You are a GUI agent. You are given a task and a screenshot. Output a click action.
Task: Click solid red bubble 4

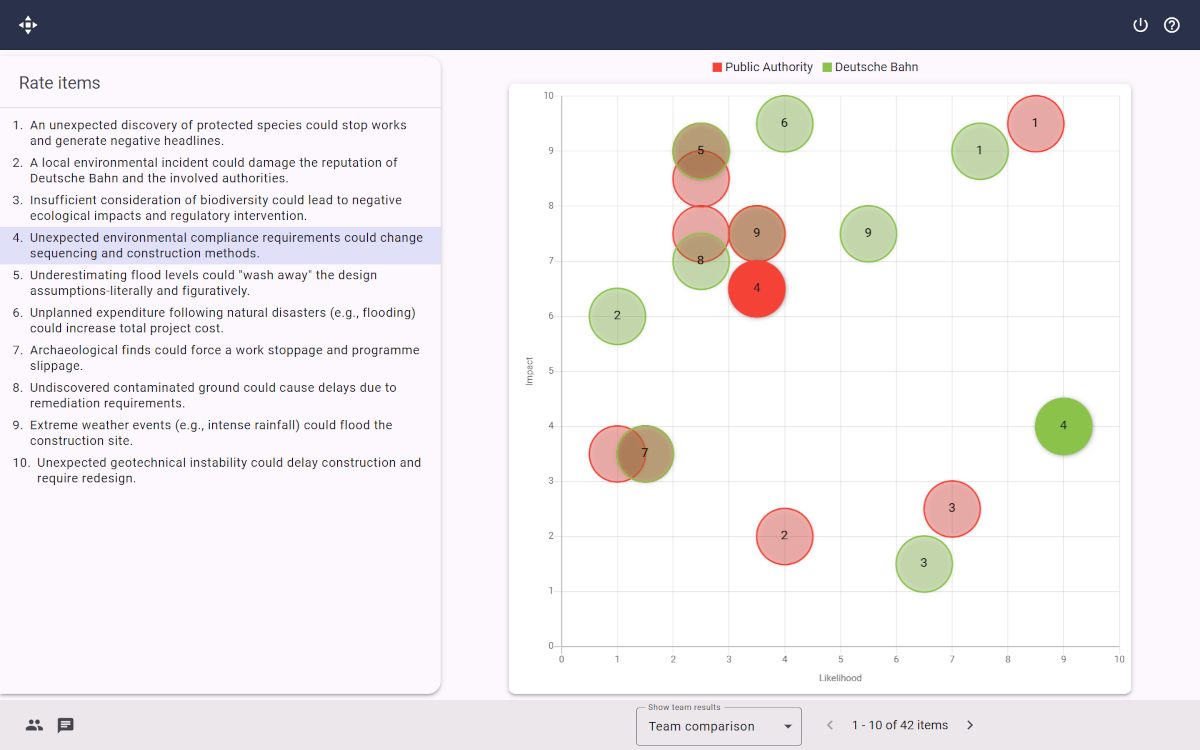click(x=757, y=289)
